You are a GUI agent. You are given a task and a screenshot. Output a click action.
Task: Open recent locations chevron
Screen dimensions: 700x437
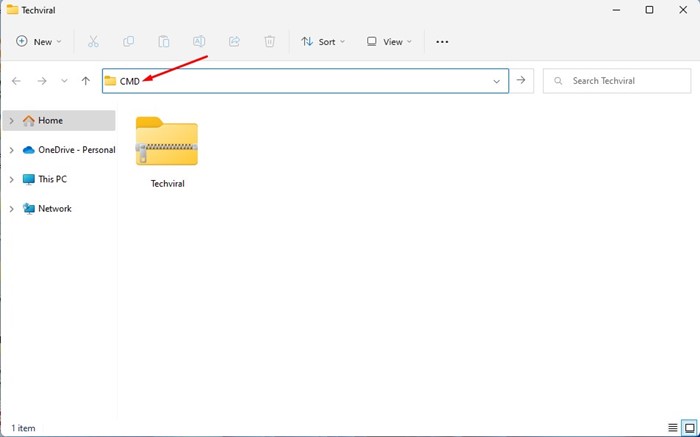(x=64, y=81)
